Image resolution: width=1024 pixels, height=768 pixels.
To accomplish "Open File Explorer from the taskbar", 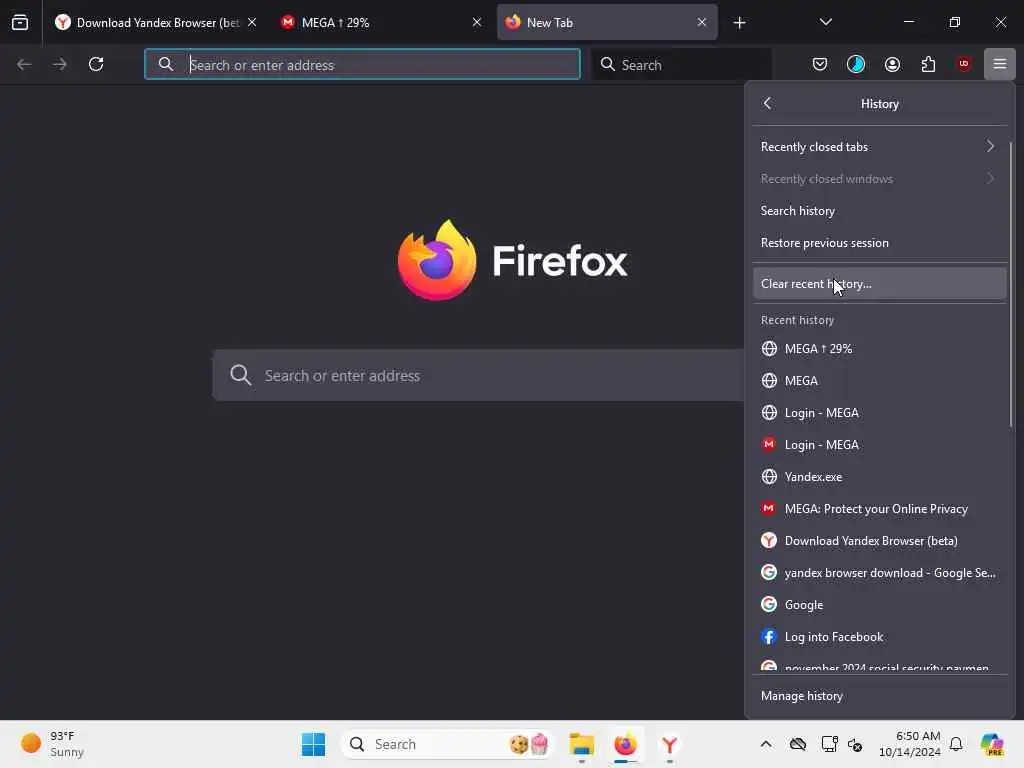I will pos(581,744).
